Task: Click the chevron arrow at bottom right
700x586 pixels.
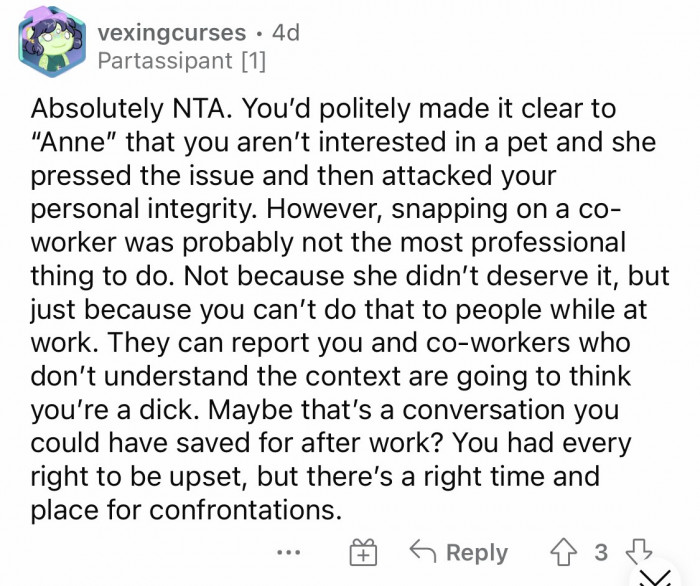Action: pos(655,577)
